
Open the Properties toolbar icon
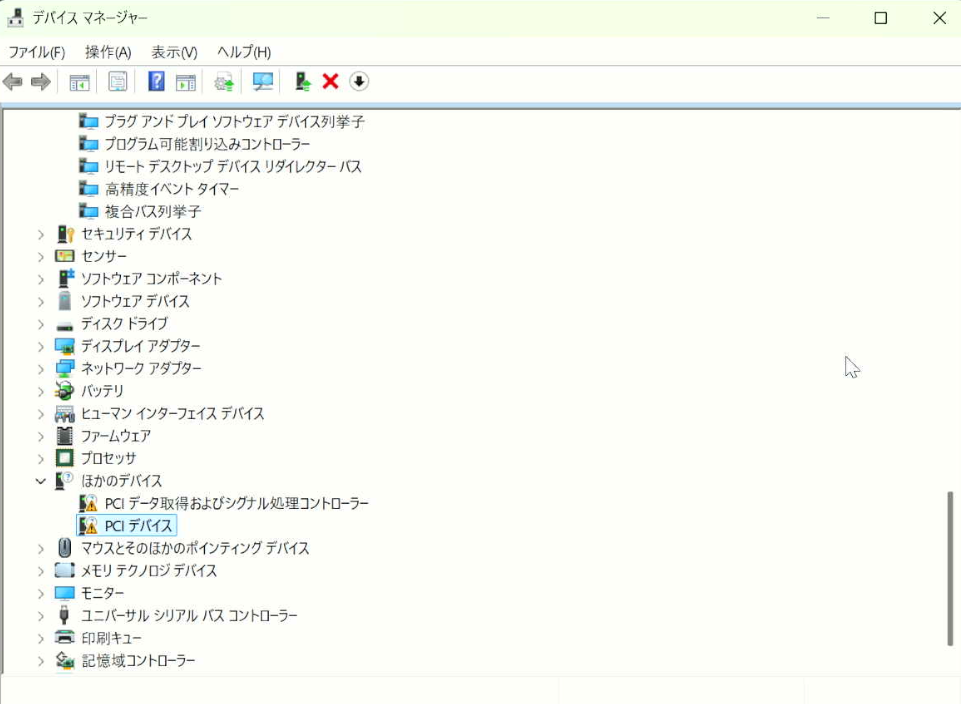tap(117, 81)
